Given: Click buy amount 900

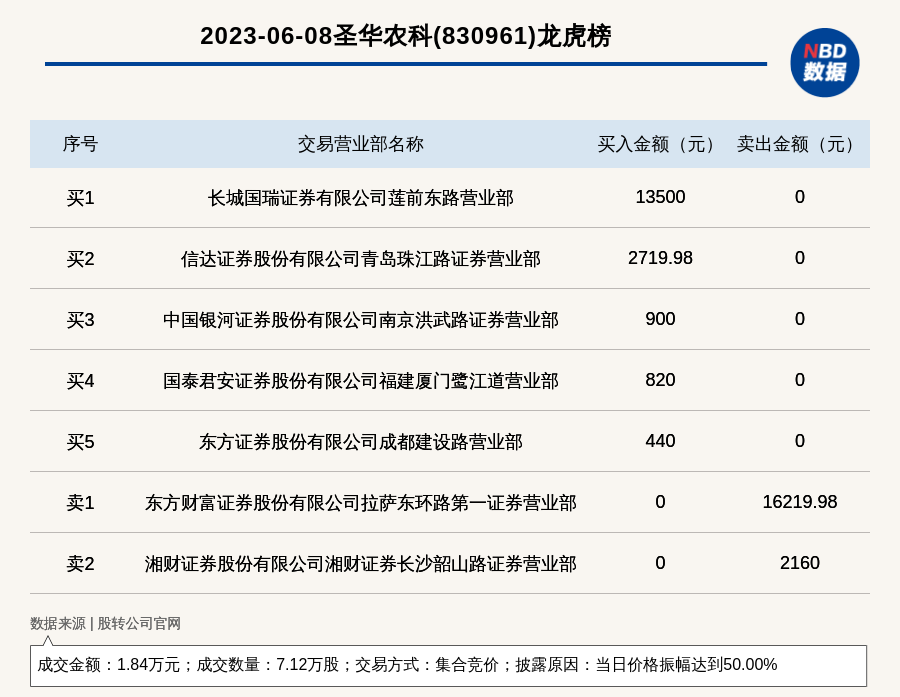Looking at the screenshot, I should pyautogui.click(x=660, y=319).
